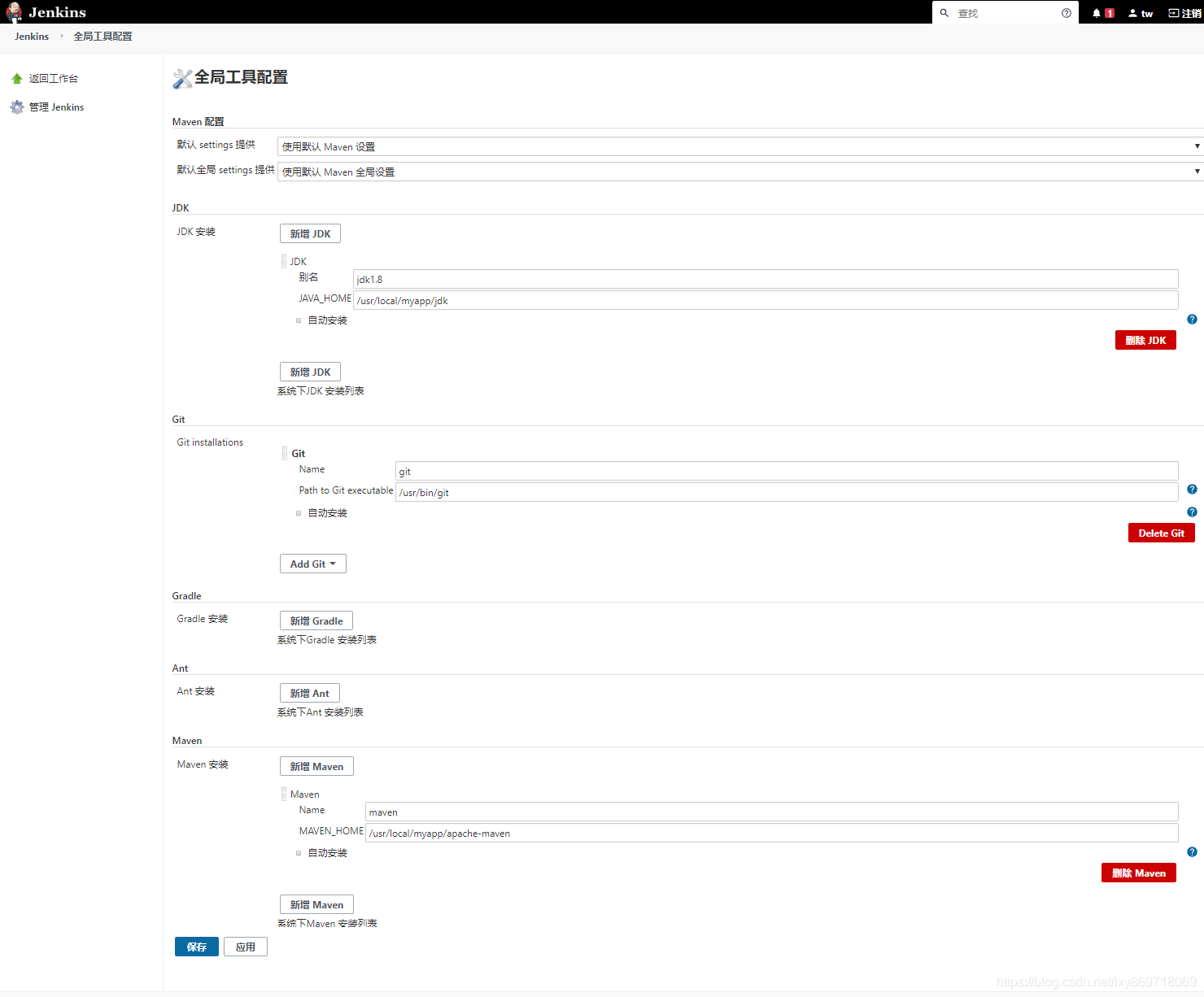
Task: Click the search magnifier icon
Action: pos(944,13)
